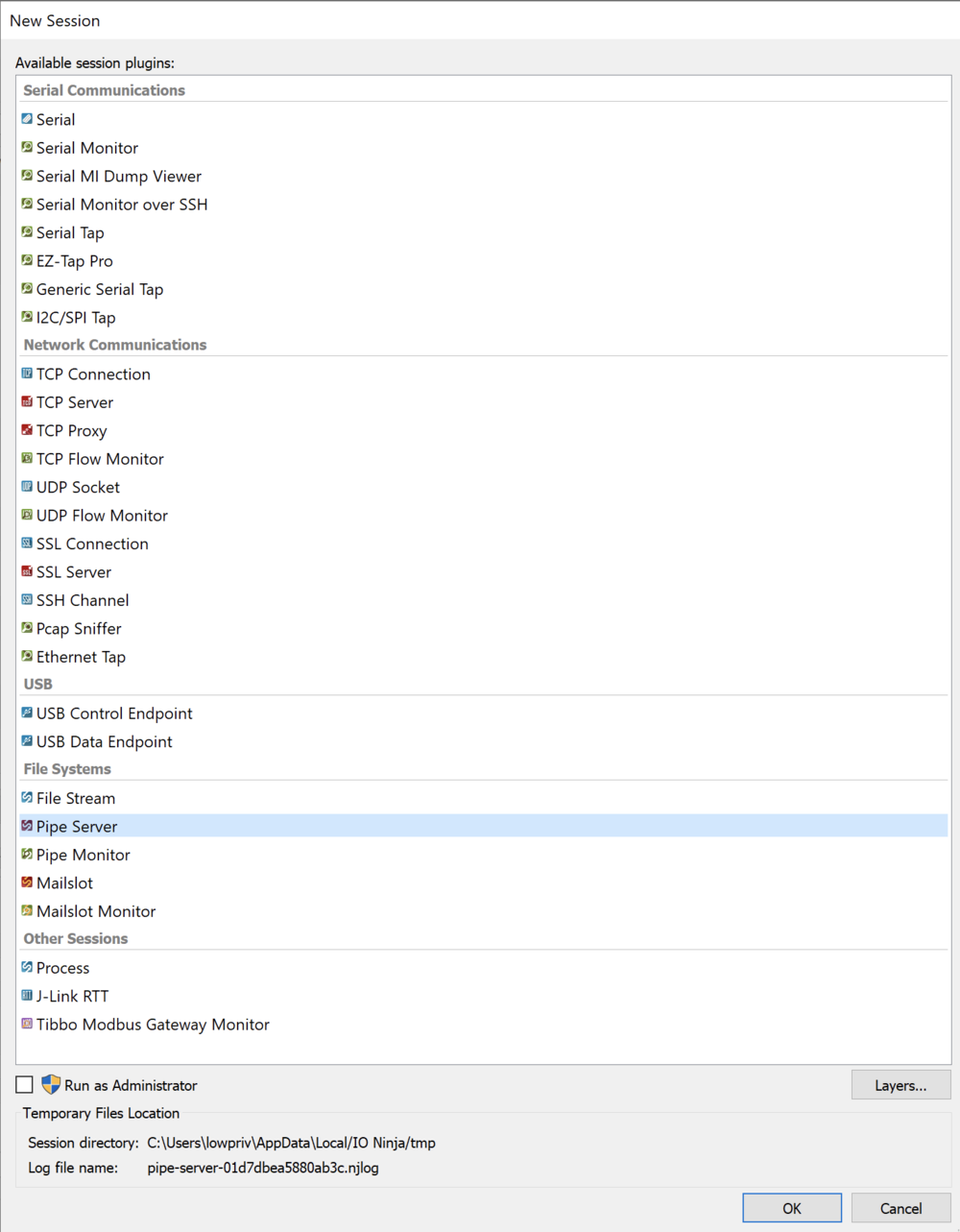Click the USB Data Endpoint icon
Image resolution: width=960 pixels, height=1232 pixels.
[x=27, y=741]
